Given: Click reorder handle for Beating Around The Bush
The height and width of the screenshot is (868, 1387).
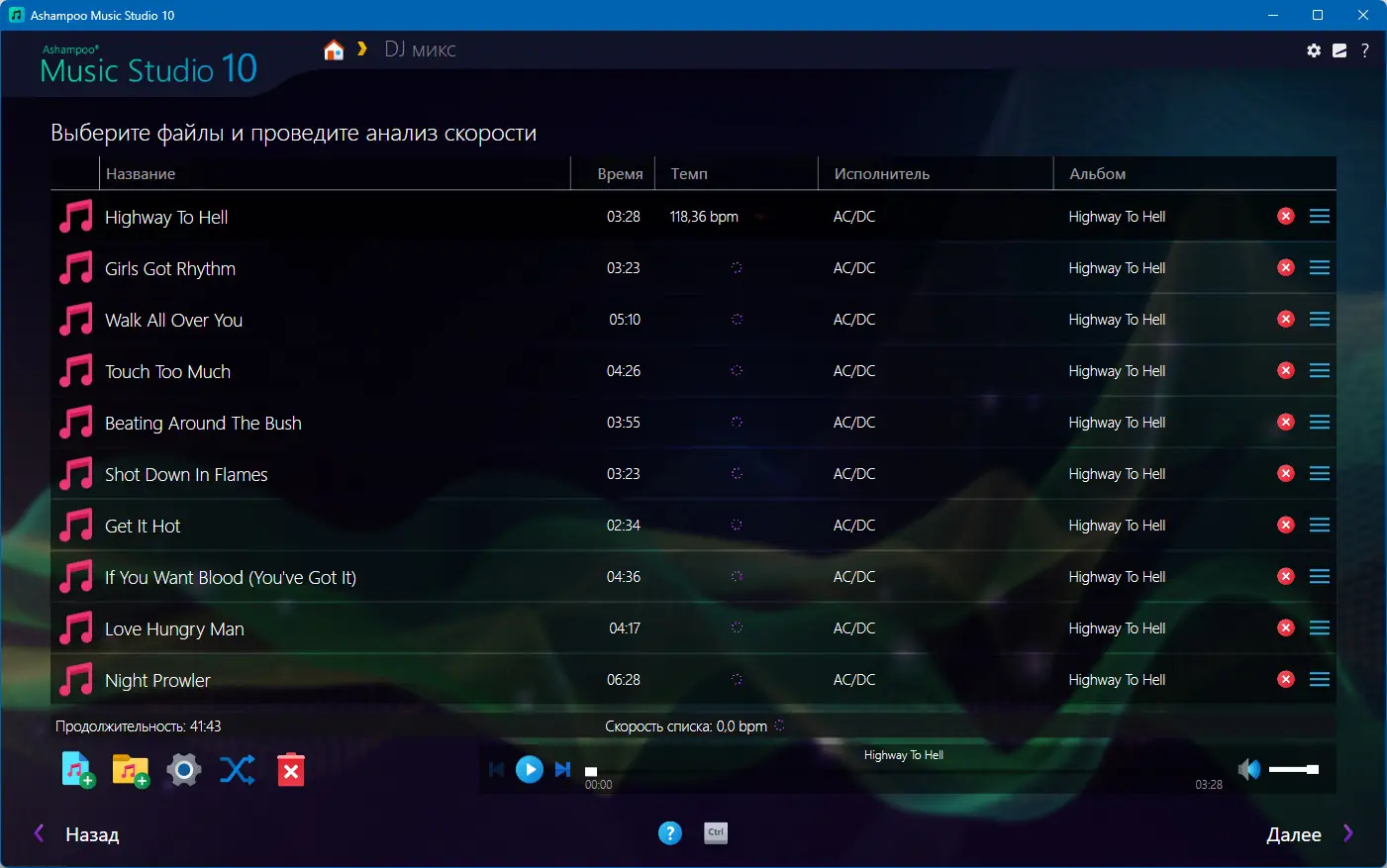Looking at the screenshot, I should pyautogui.click(x=1320, y=422).
